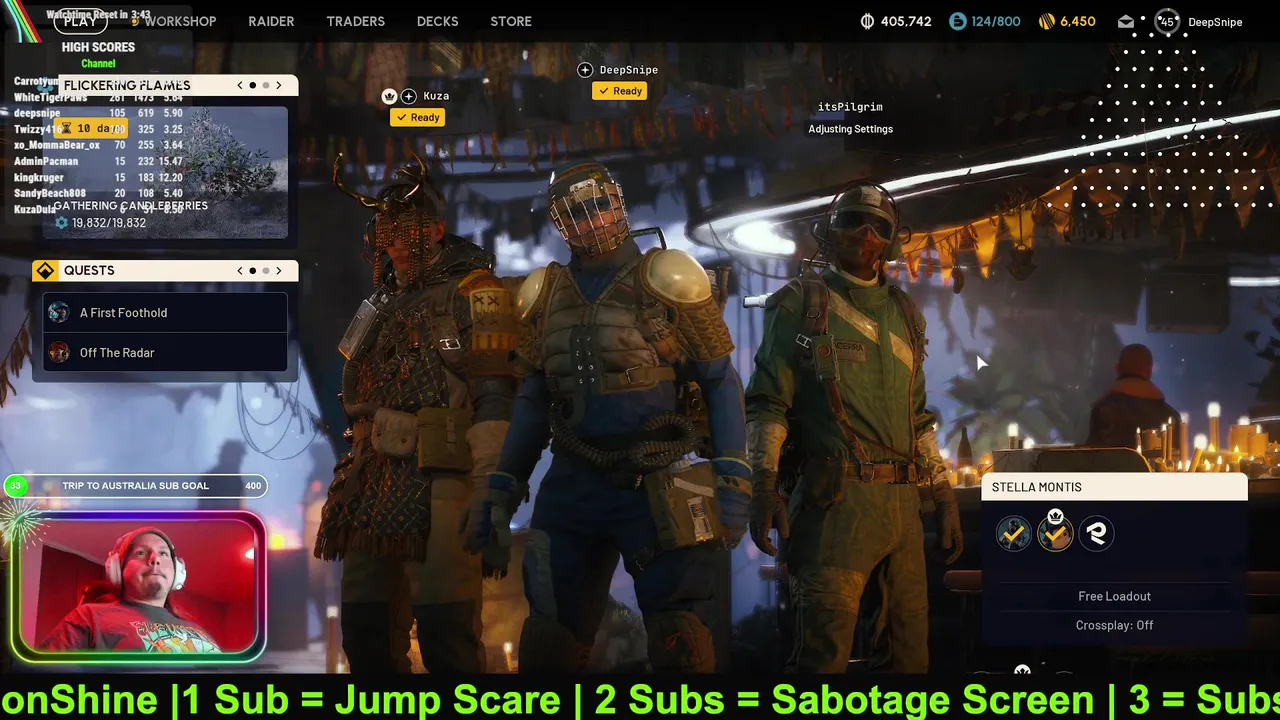
Task: Click the Gathering Candleberries event thumbnail
Action: pyautogui.click(x=165, y=172)
